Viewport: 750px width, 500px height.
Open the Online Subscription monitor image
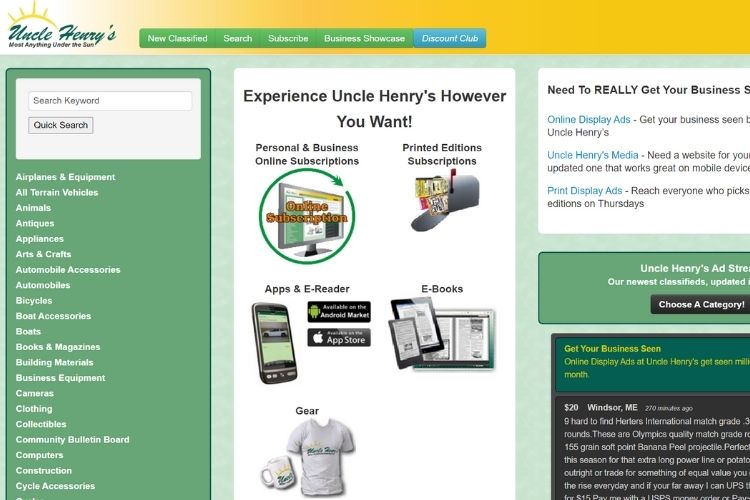(x=307, y=216)
